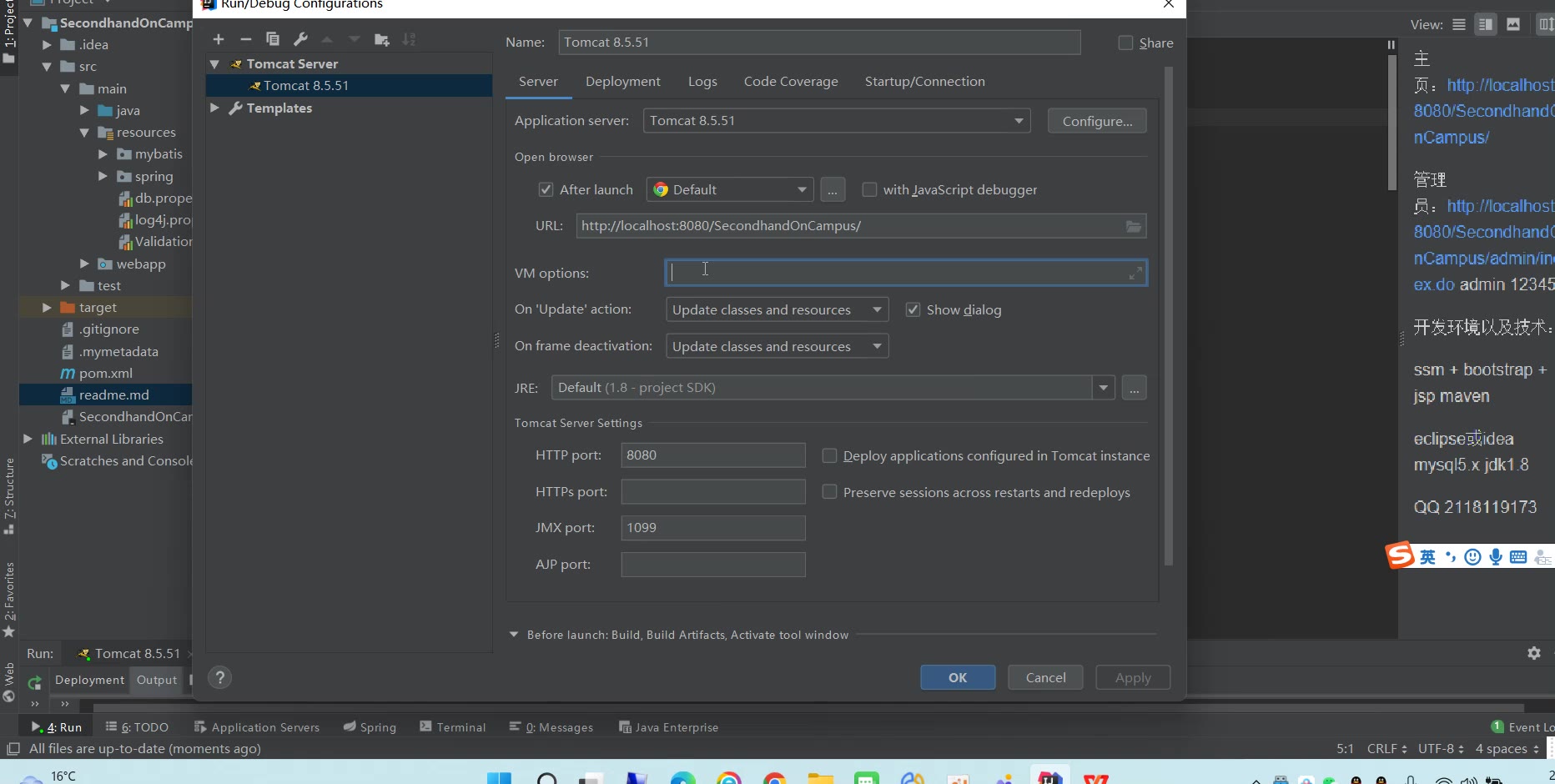The image size is (1555, 784).
Task: Click the Copy Configuration icon
Action: [x=273, y=39]
